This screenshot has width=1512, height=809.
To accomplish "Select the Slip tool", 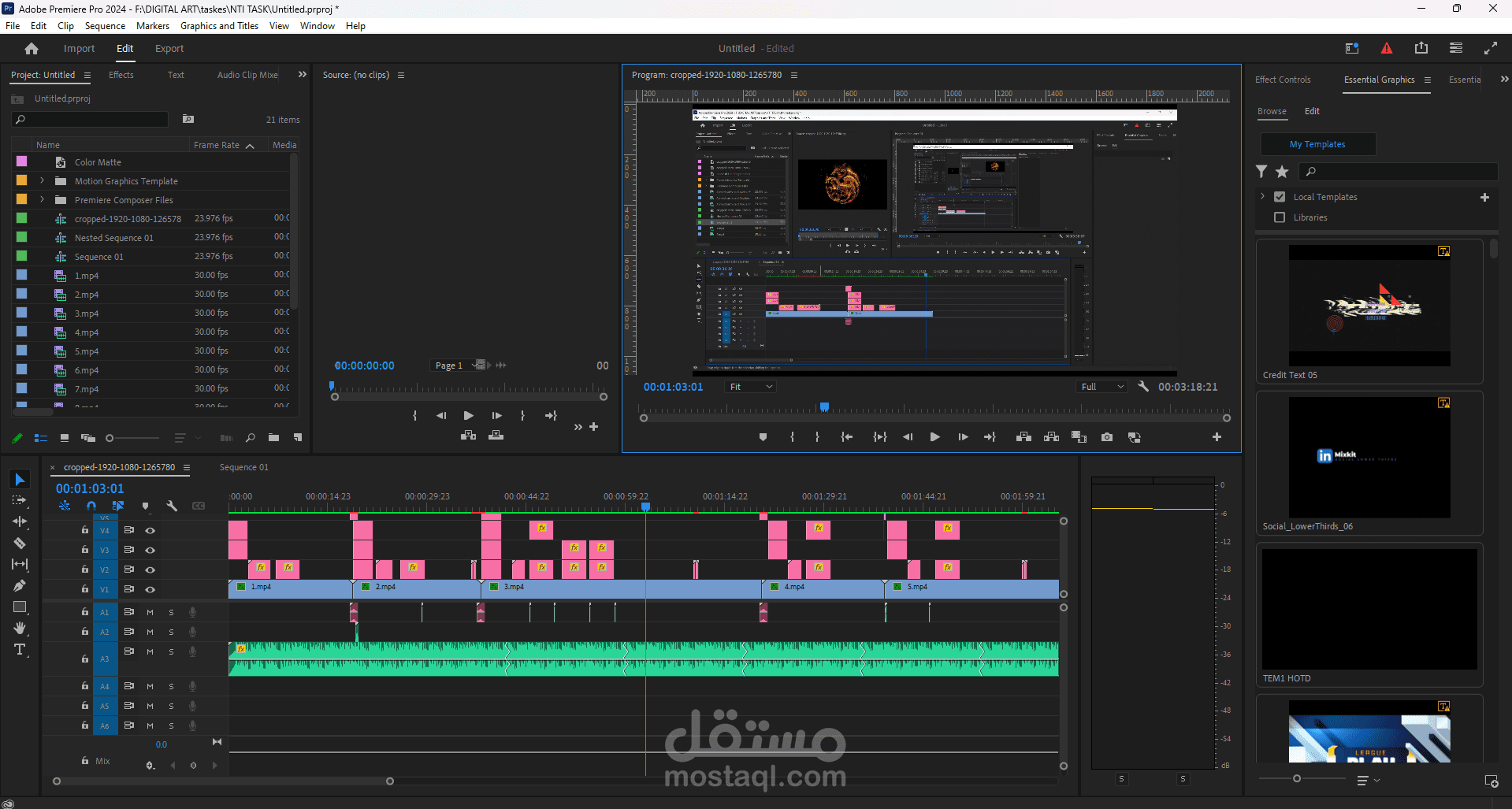I will [x=20, y=564].
